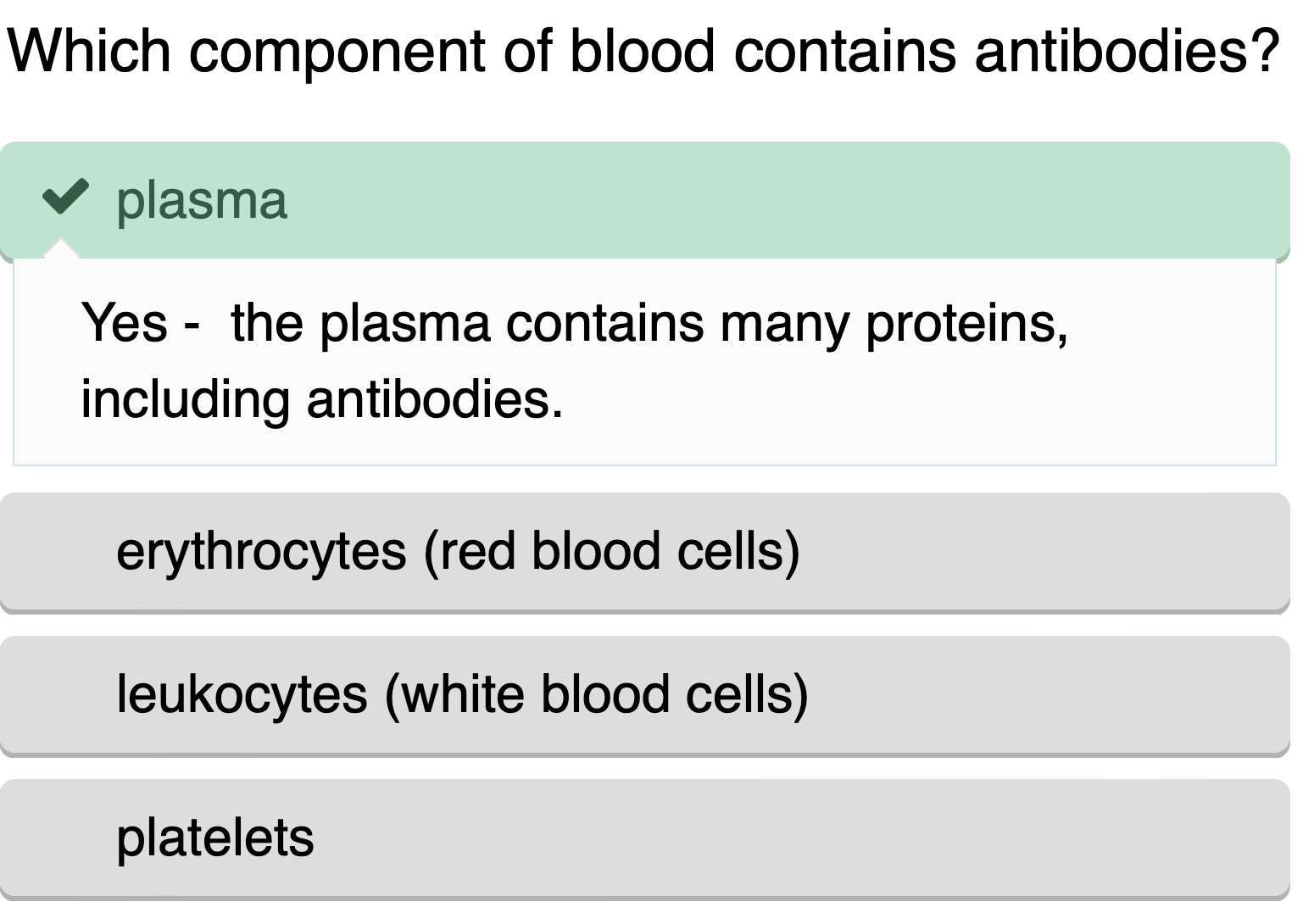This screenshot has width=1314, height=924.
Task: Click the question text about antibodies
Action: (x=642, y=51)
